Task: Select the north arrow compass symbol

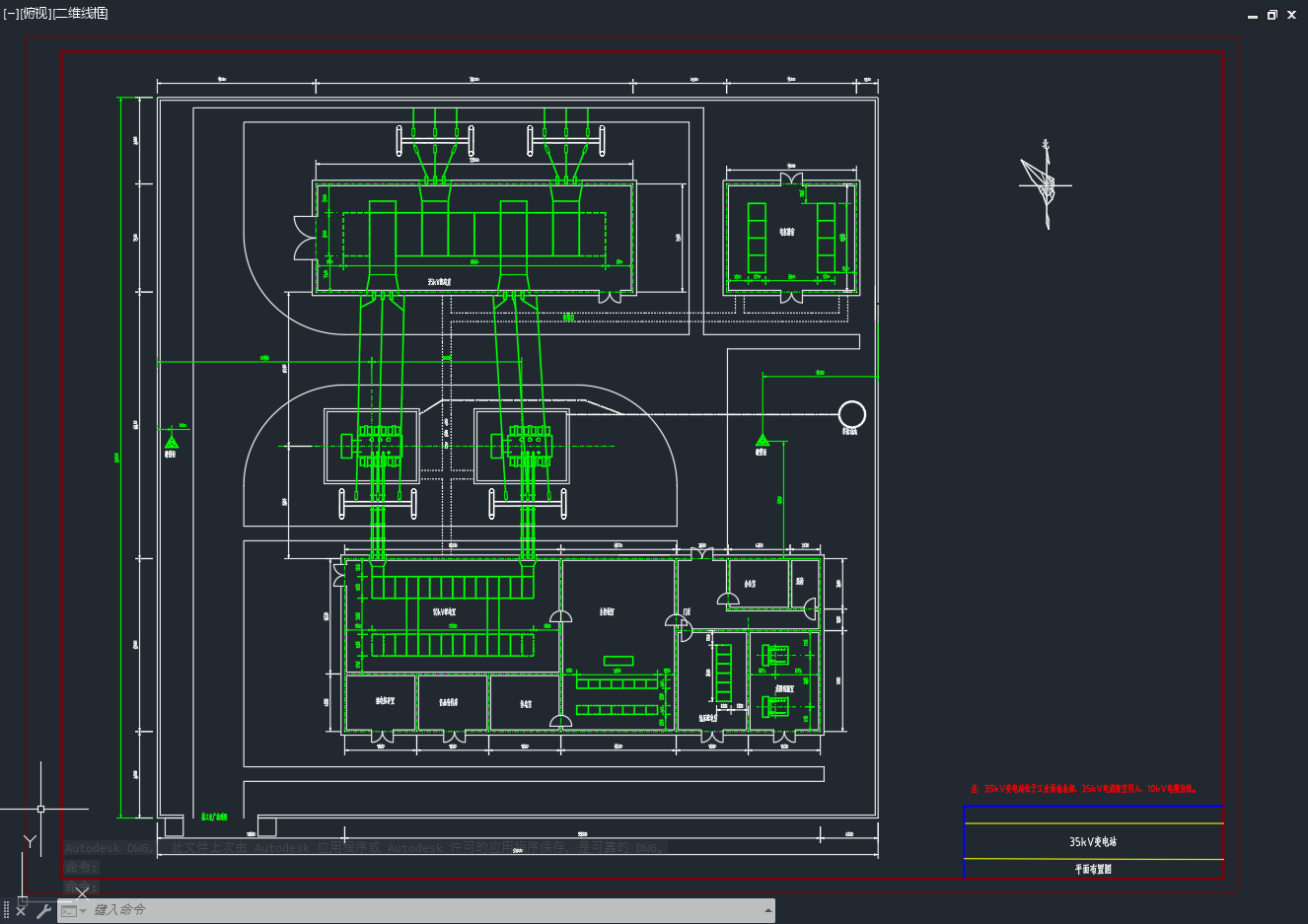Action: pos(1045,184)
